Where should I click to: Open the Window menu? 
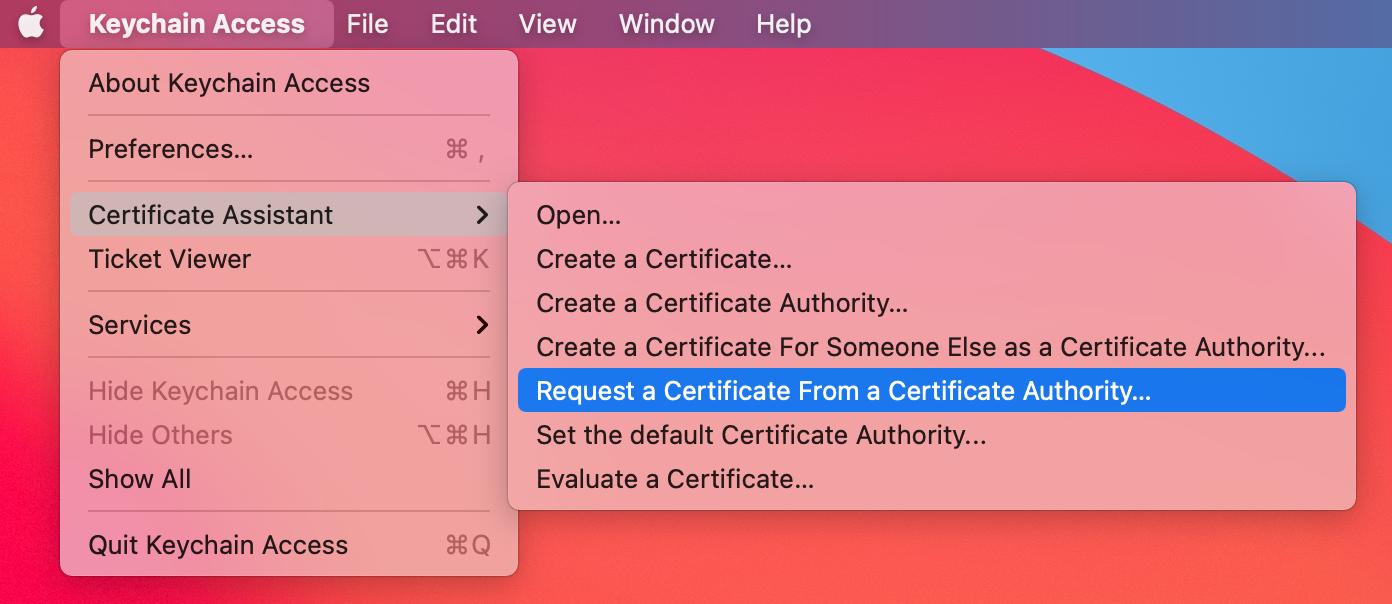click(x=666, y=24)
